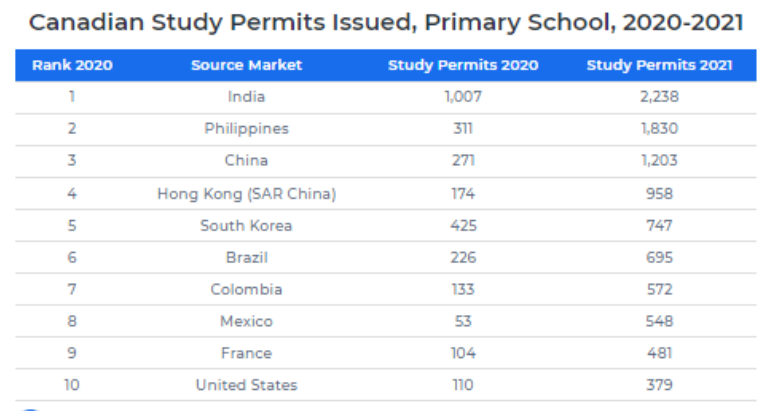Click the United States cell
This screenshot has height=411, width=776.
tap(246, 385)
